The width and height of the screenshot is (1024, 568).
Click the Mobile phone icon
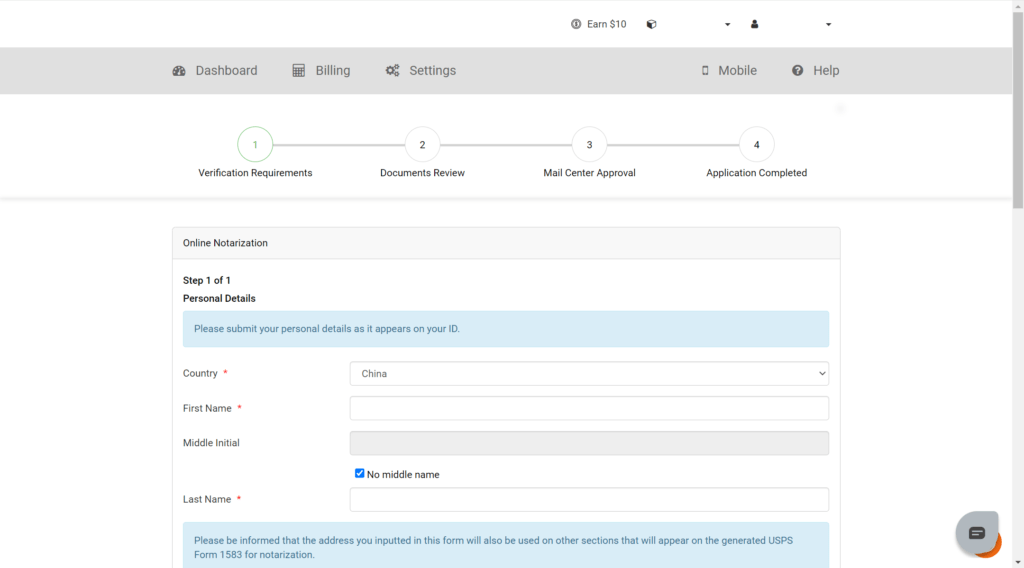tap(705, 71)
